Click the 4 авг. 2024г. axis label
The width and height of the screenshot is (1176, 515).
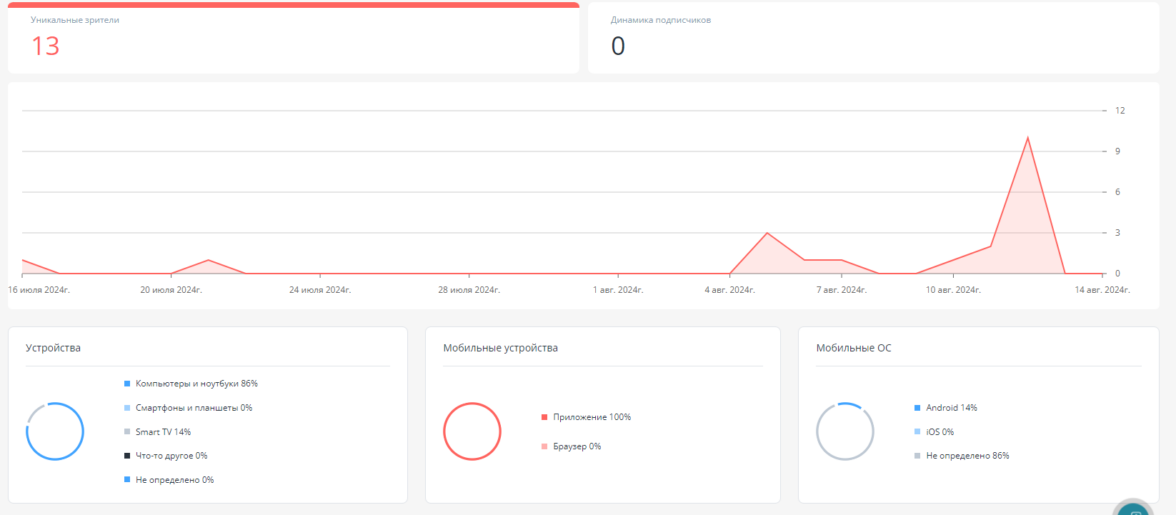729,290
